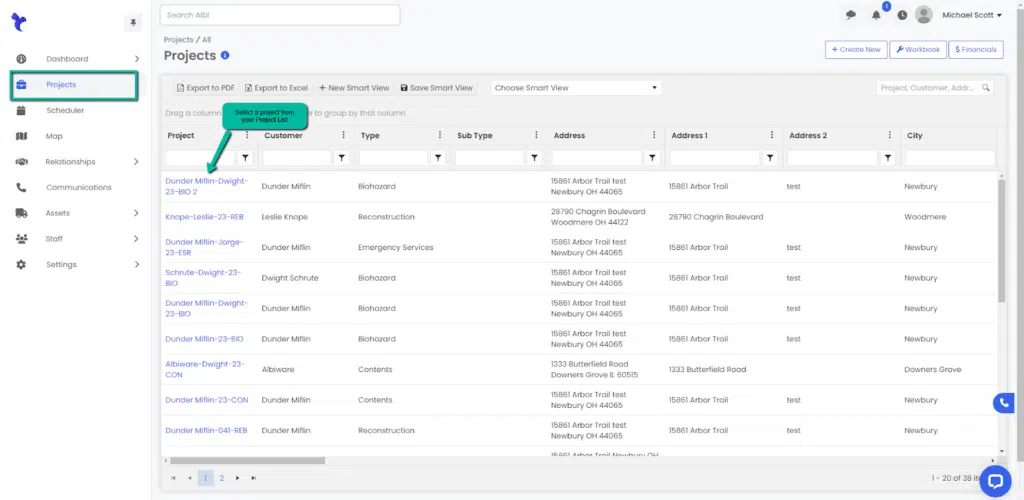Expand the Dashboard sidebar submenu

pyautogui.click(x=137, y=59)
